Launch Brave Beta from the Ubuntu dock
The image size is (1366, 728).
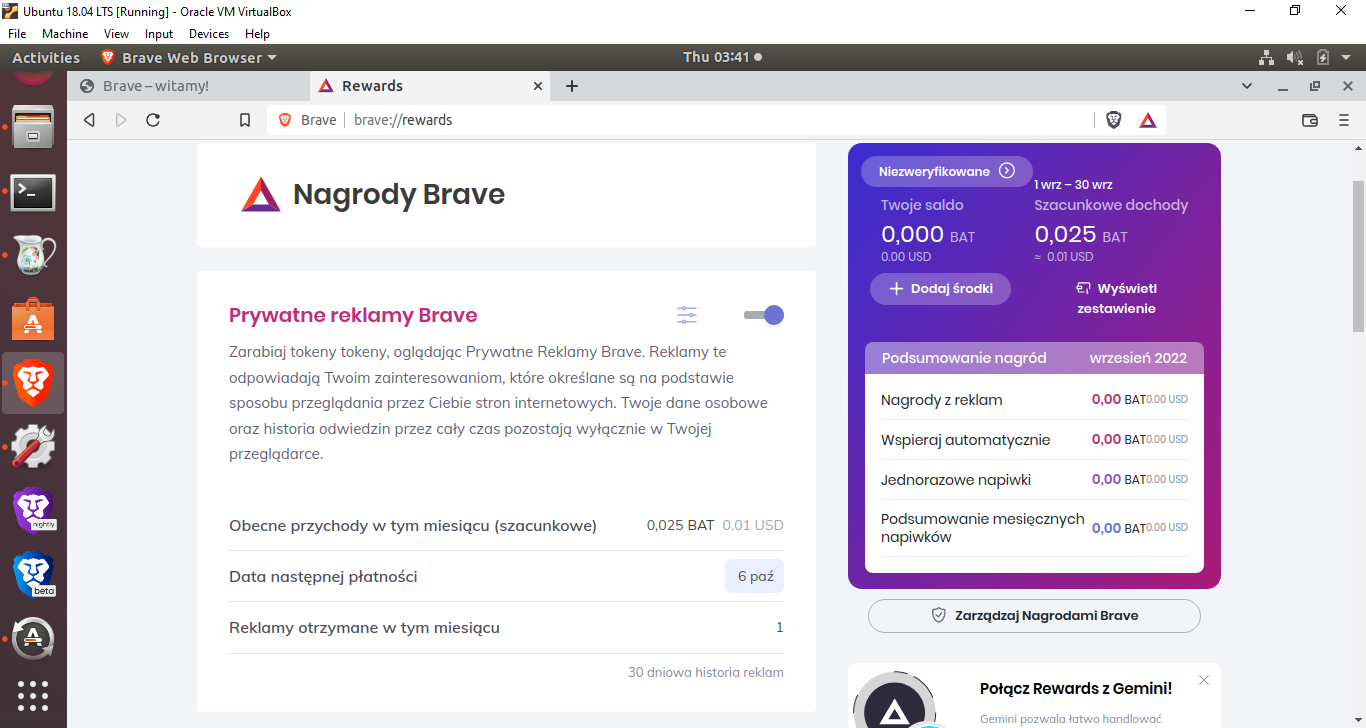[x=33, y=574]
